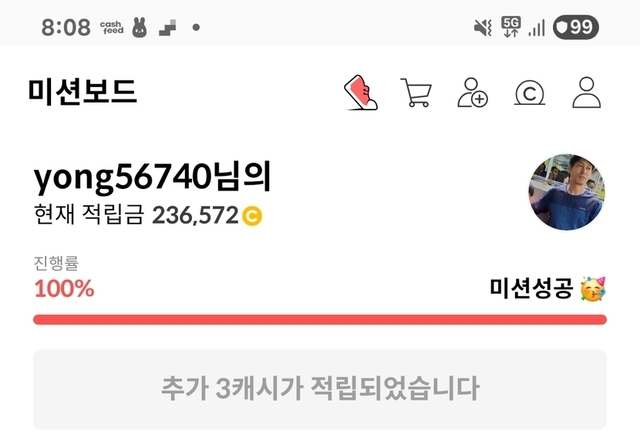Tap the red sneaker step icon
Viewport: 640px width, 440px height.
361,93
